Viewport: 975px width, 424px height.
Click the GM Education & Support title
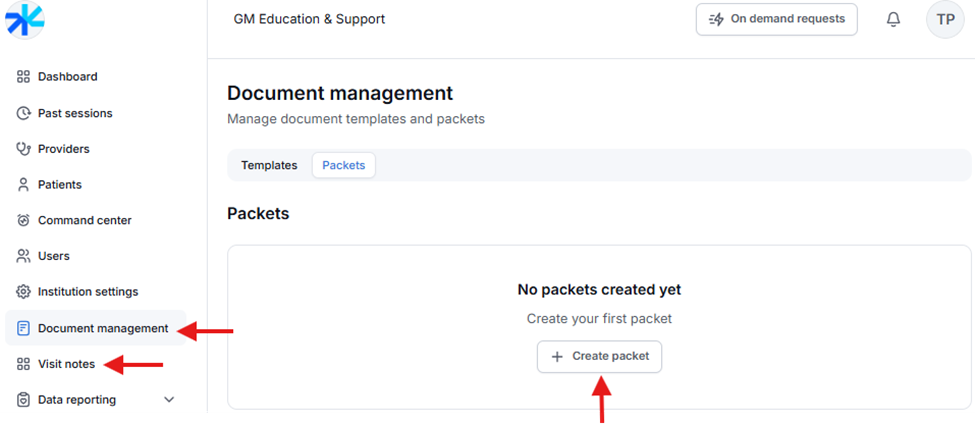click(x=309, y=19)
